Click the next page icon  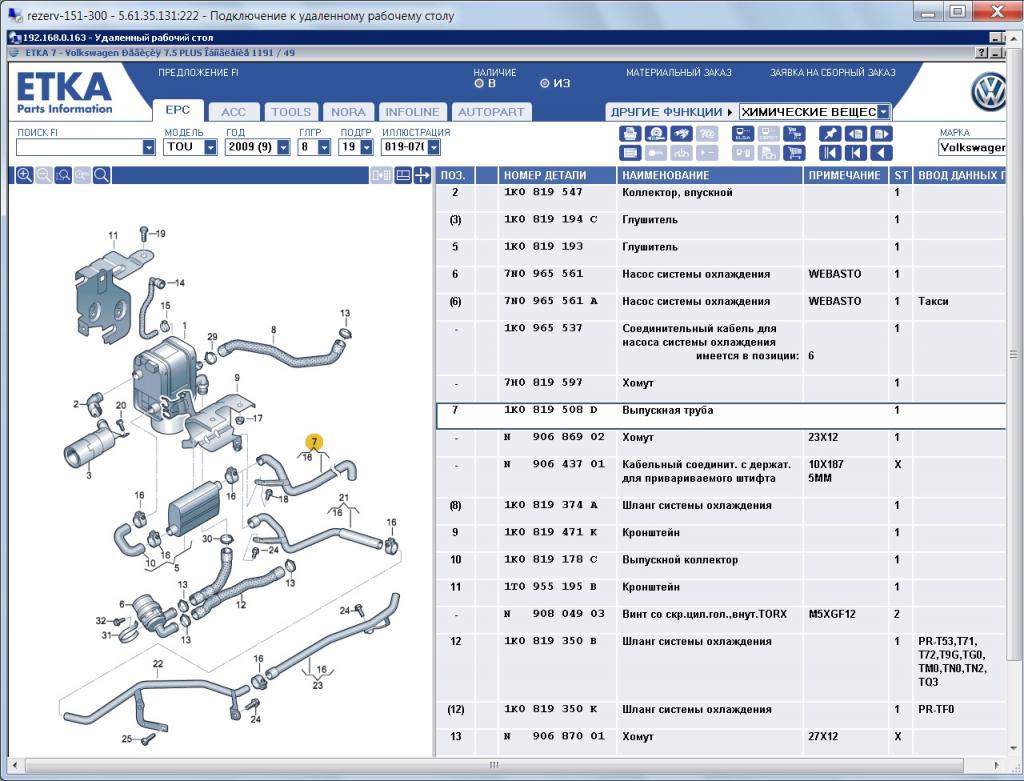pos(882,134)
